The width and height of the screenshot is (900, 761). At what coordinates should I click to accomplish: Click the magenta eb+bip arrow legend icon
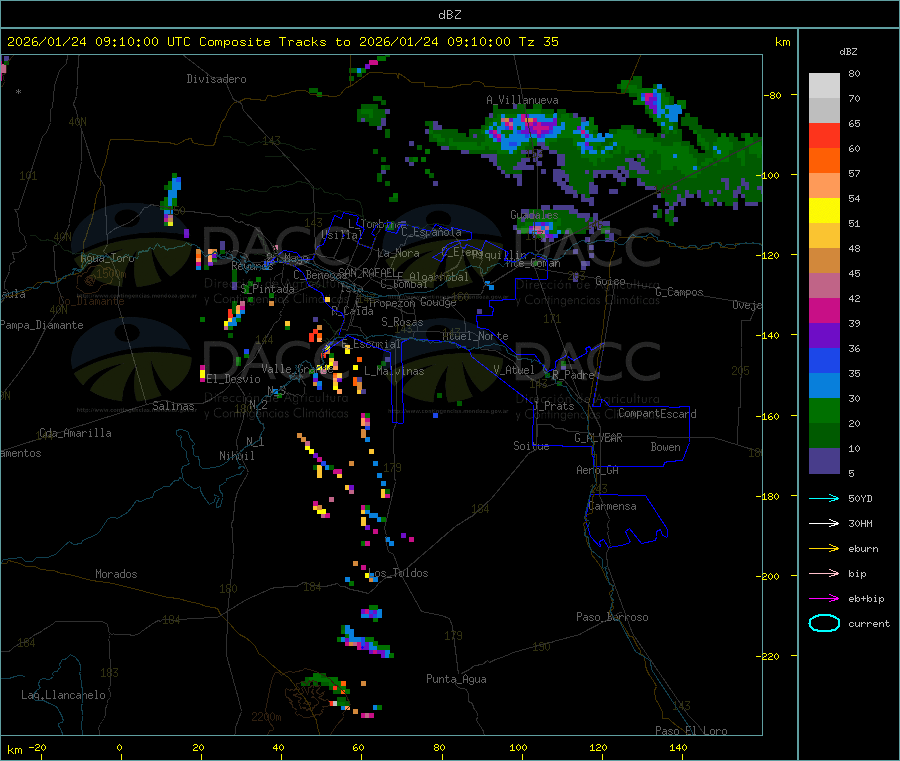[824, 599]
